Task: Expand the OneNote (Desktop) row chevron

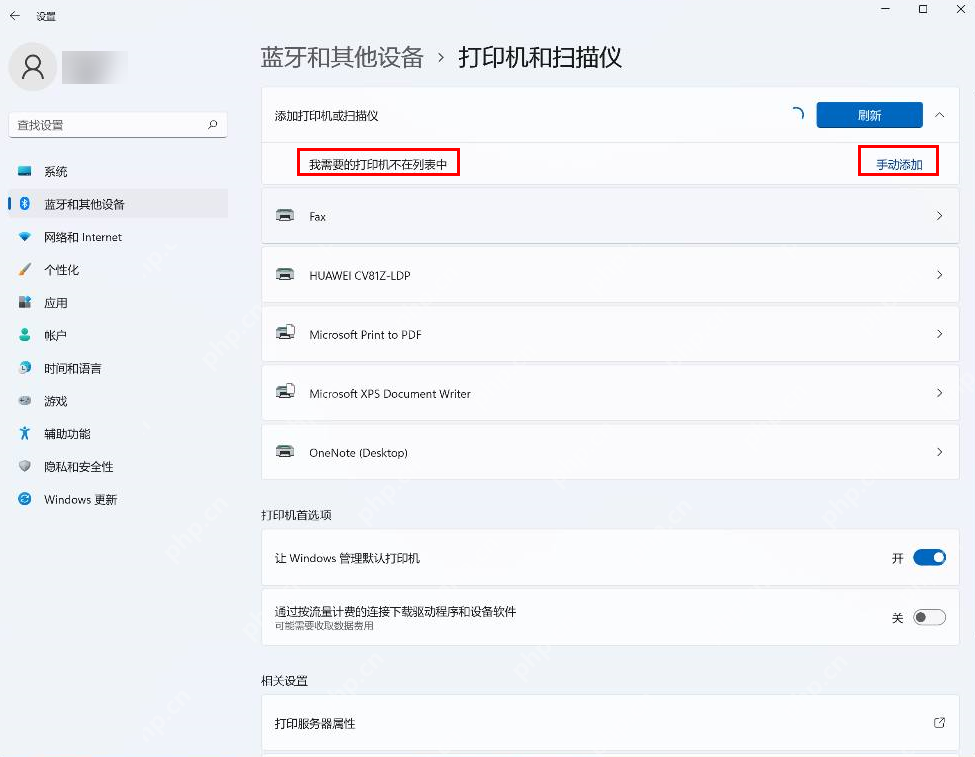Action: point(939,452)
